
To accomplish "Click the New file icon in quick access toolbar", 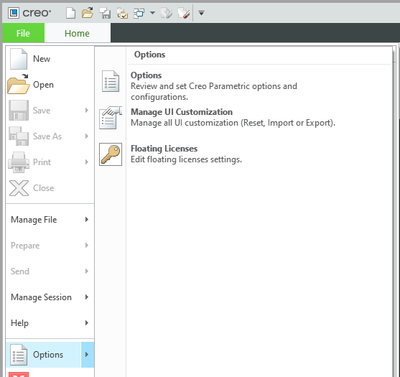I will [x=71, y=13].
